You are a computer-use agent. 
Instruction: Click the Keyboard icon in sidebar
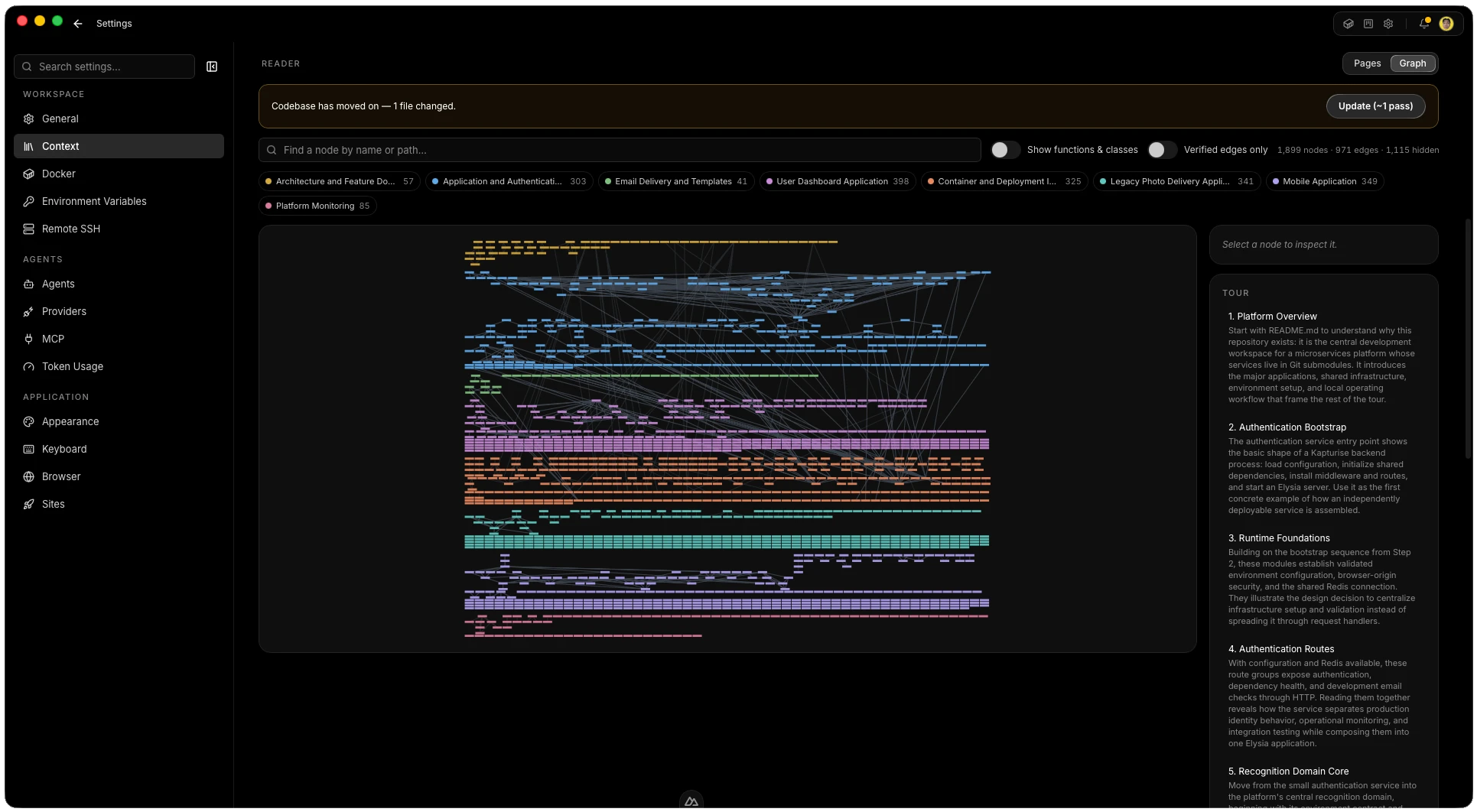tap(29, 449)
